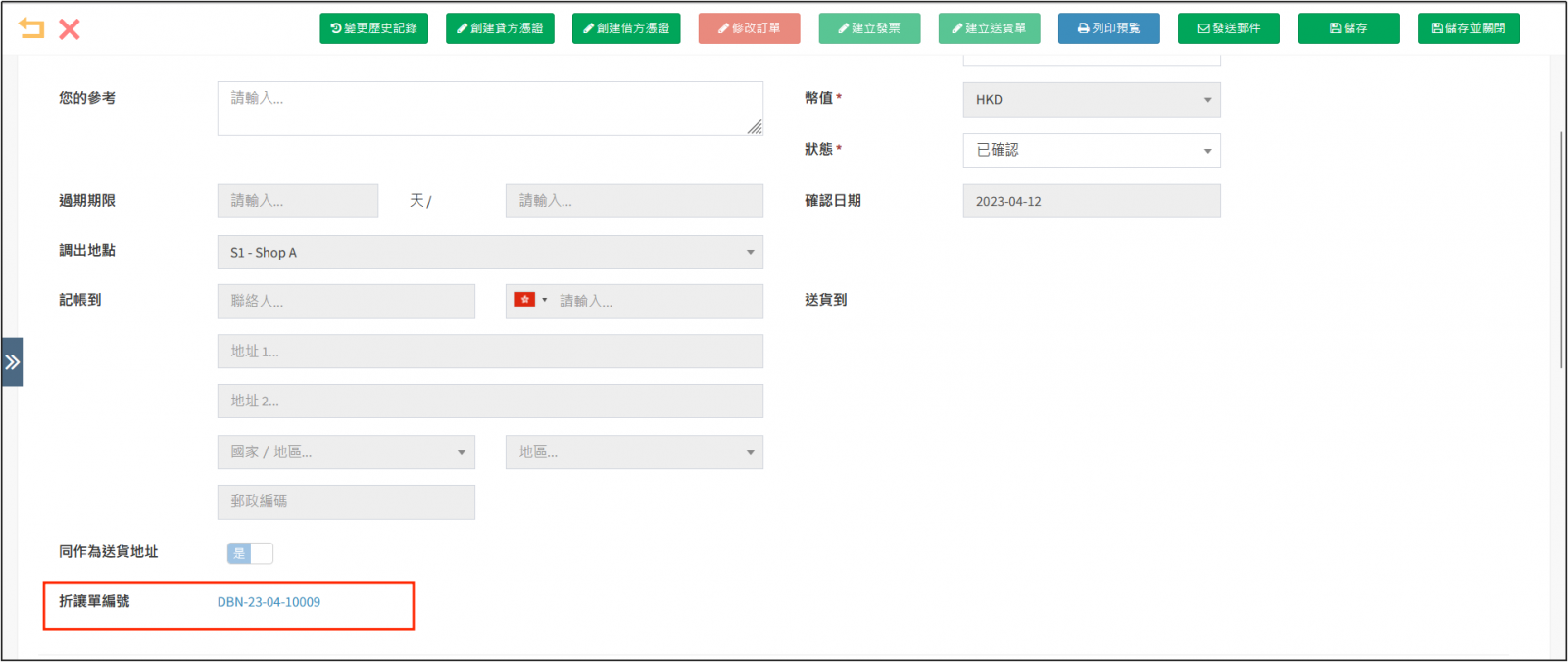Image resolution: width=1568 pixels, height=662 pixels.
Task: Click the 過期期限 days input field
Action: (x=298, y=201)
